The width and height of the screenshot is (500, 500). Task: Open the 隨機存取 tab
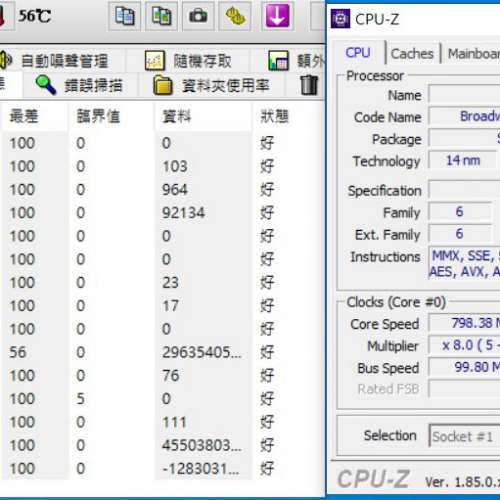click(x=202, y=61)
